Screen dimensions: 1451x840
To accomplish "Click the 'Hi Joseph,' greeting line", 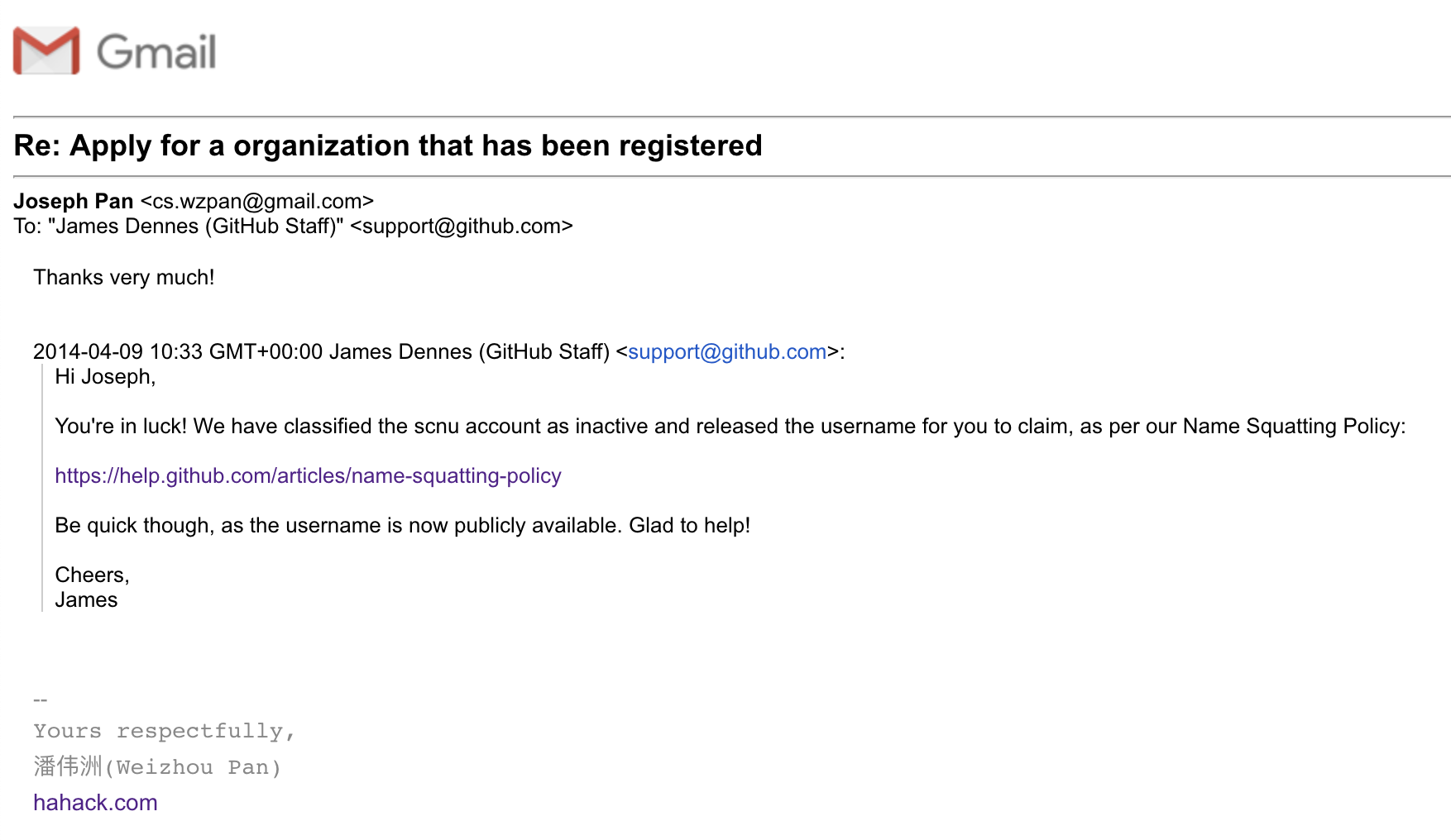I will pyautogui.click(x=105, y=376).
